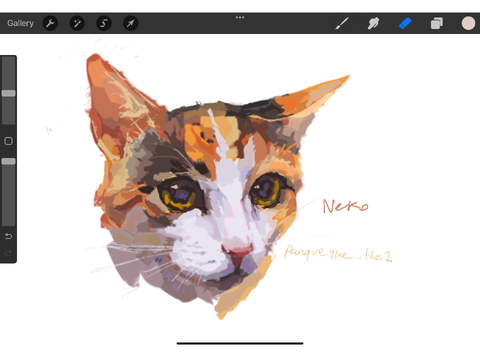Screen dimensions: 480x360
Task: Click the handwritten 'Neko' text
Action: tap(345, 206)
